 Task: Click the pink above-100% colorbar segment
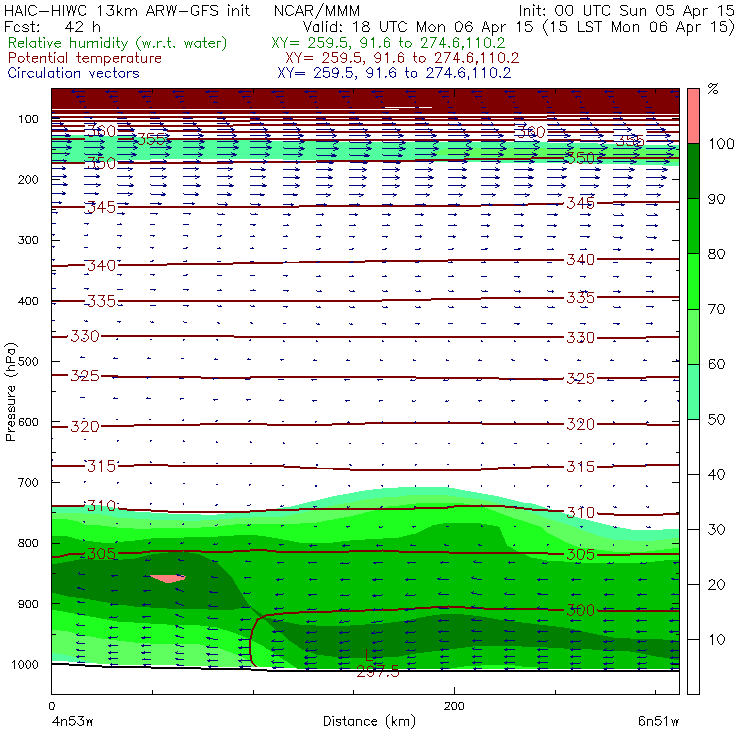(x=693, y=116)
